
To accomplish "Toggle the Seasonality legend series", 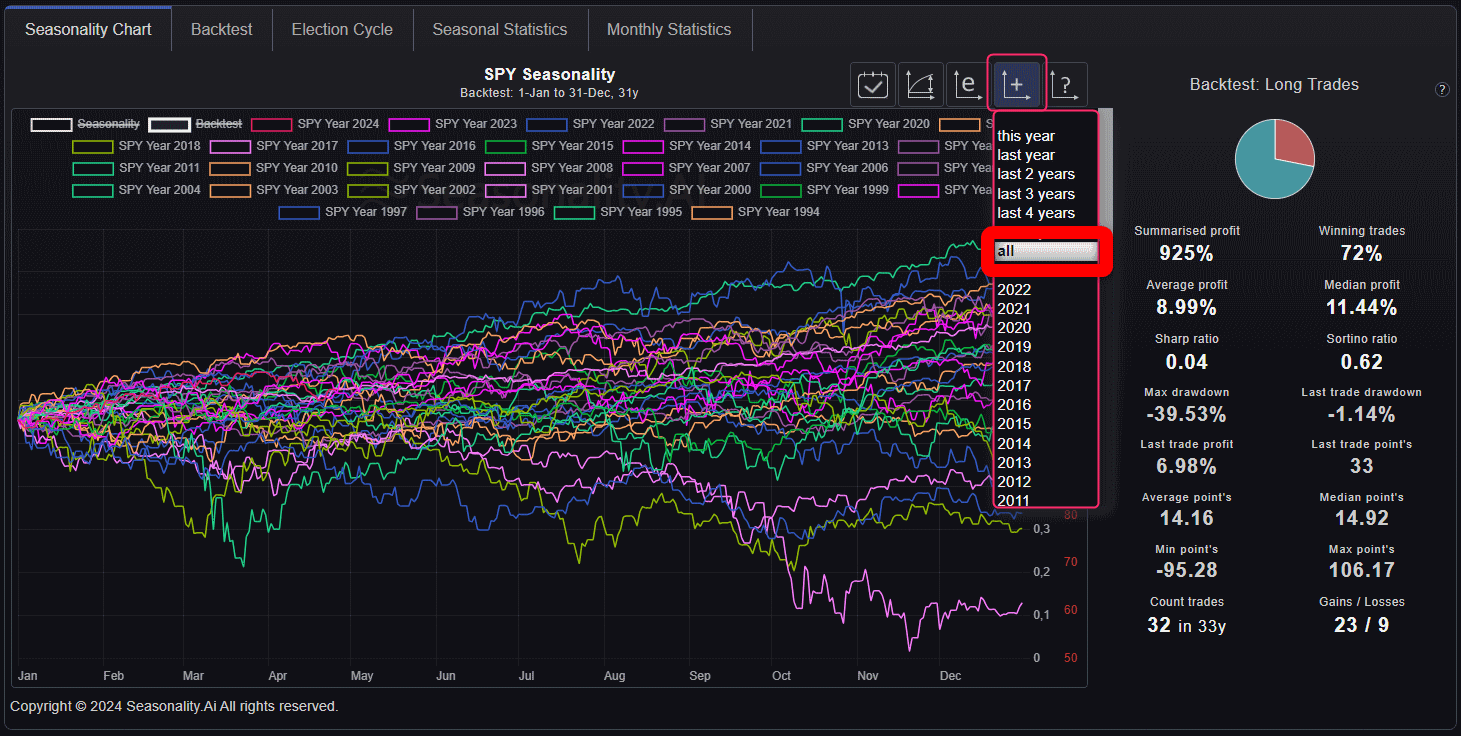I will pyautogui.click(x=51, y=124).
